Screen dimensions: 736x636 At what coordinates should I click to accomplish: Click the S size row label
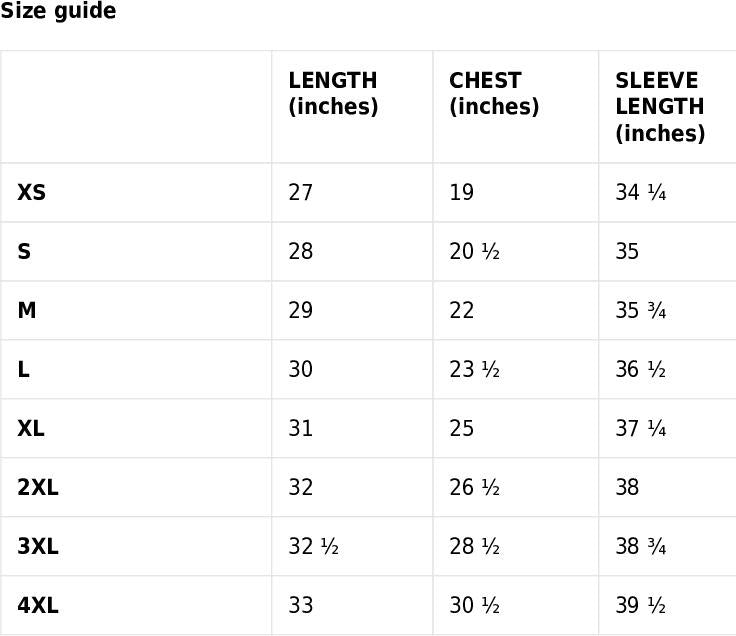coord(24,252)
